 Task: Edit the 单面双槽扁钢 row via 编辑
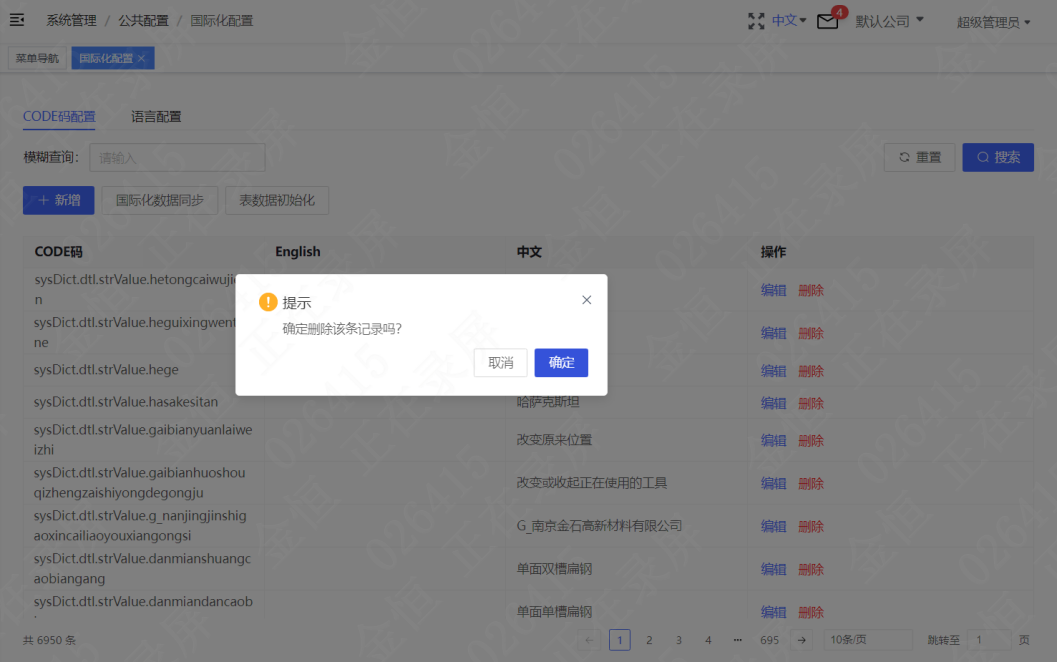(x=773, y=569)
